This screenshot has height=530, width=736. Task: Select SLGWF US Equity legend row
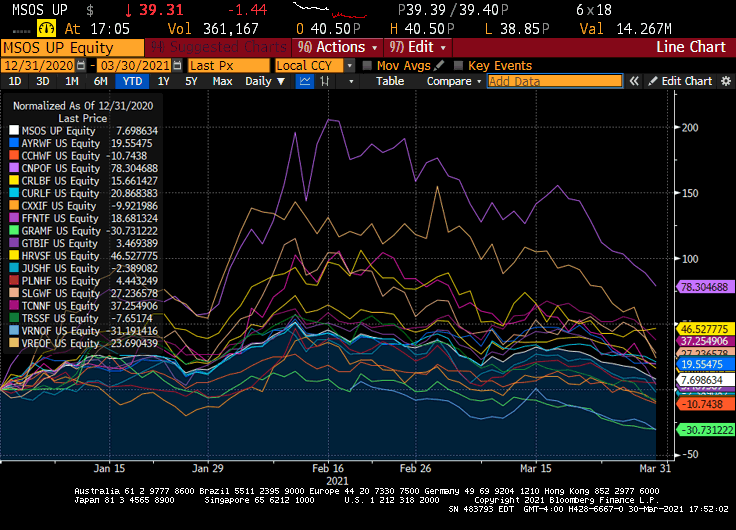click(x=84, y=293)
